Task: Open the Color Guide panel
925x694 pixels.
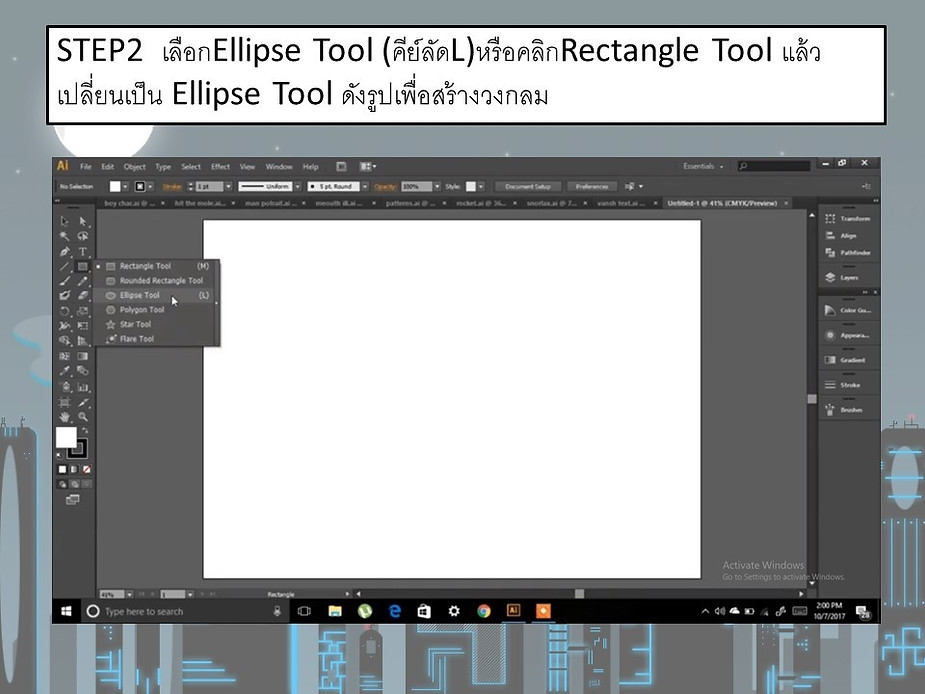Action: pos(848,310)
